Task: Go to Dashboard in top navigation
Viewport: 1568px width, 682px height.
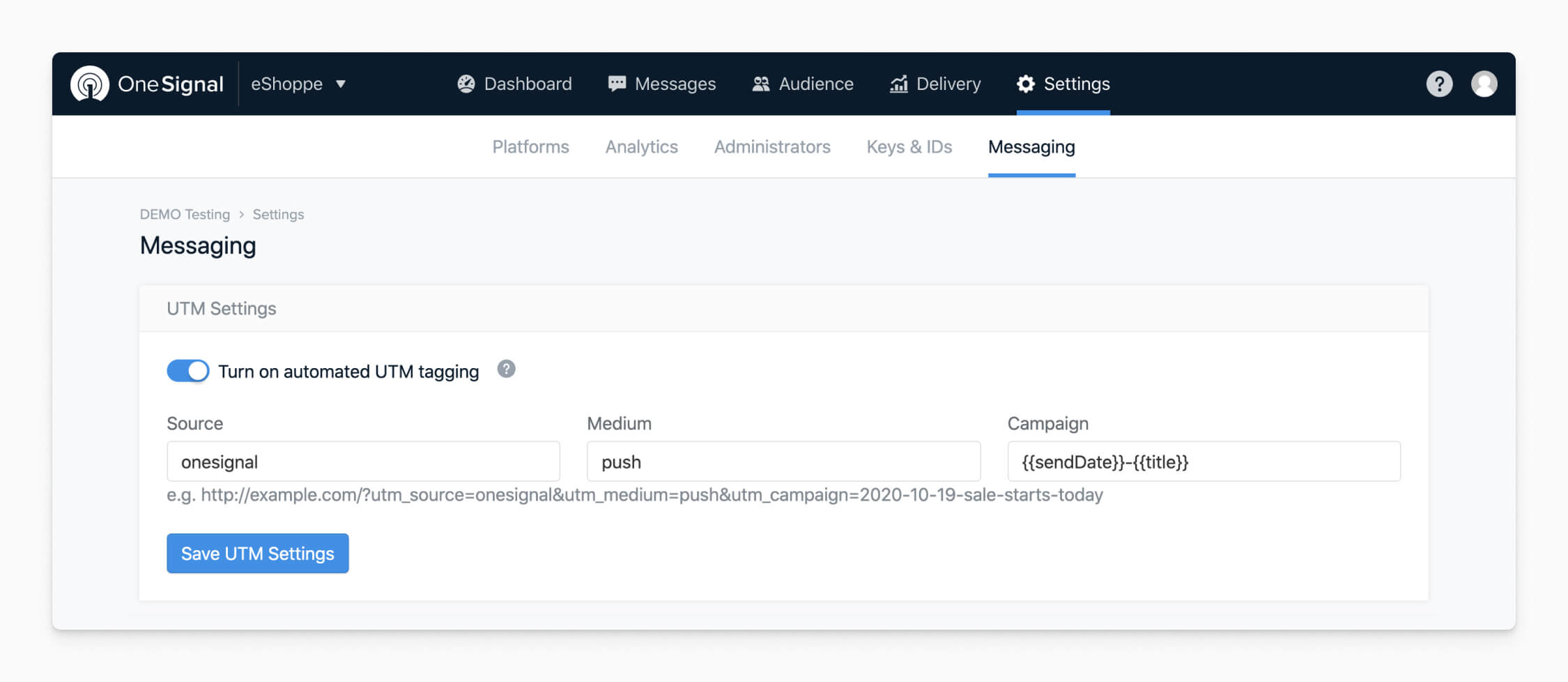Action: pos(514,84)
